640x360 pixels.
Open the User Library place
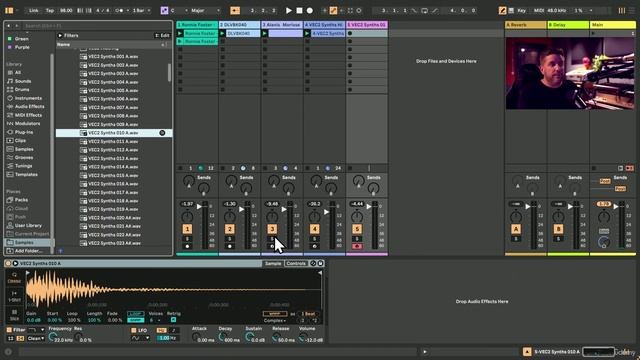[28, 225]
